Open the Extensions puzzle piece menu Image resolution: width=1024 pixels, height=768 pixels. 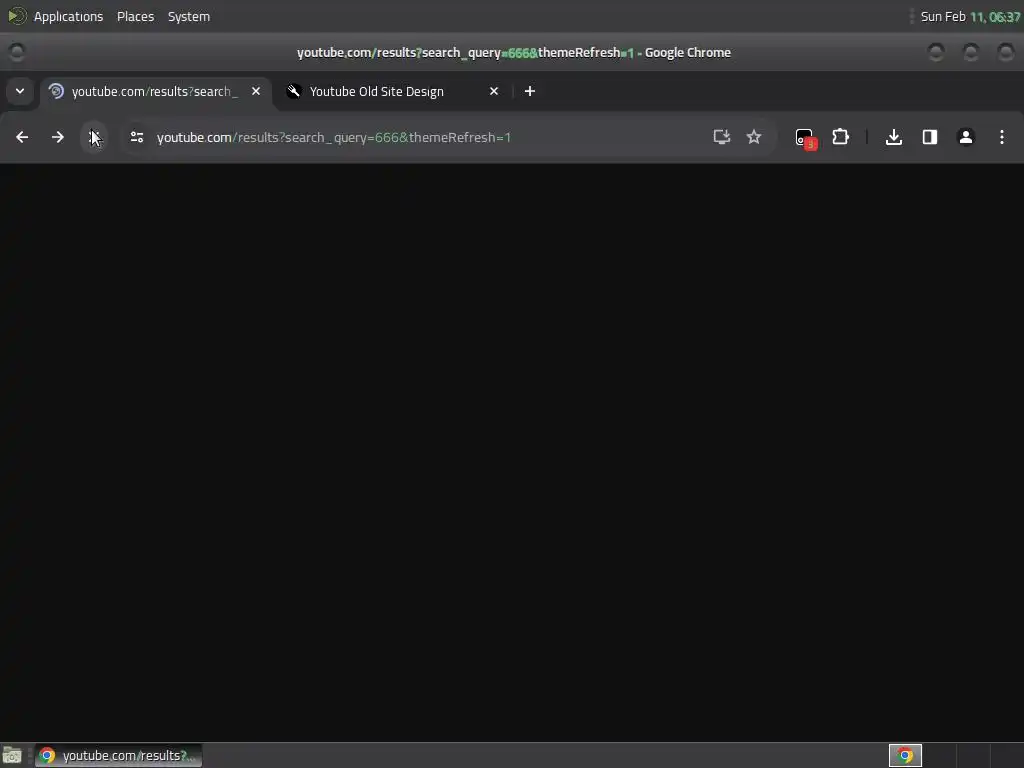[x=840, y=137]
